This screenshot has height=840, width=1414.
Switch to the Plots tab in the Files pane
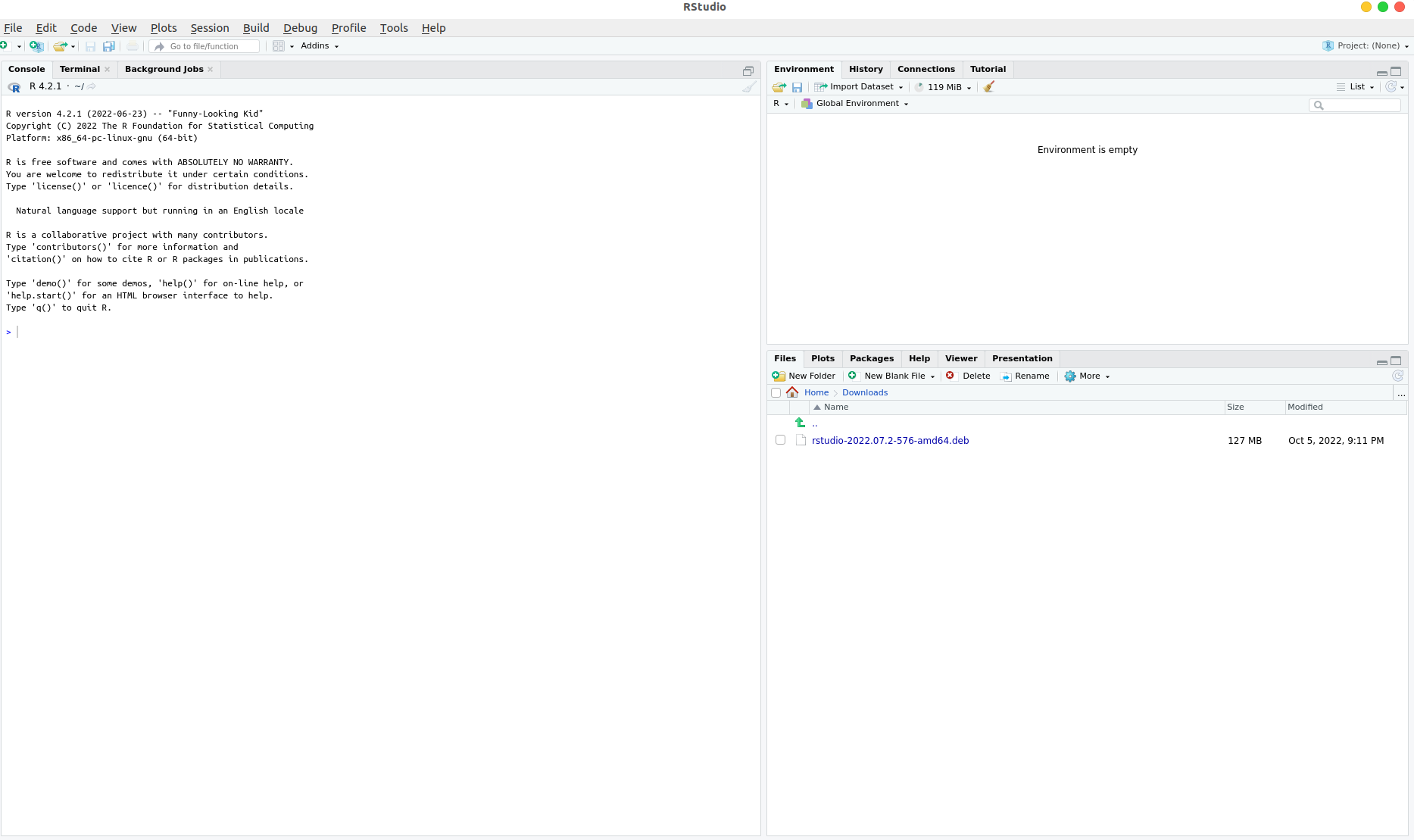click(x=822, y=358)
